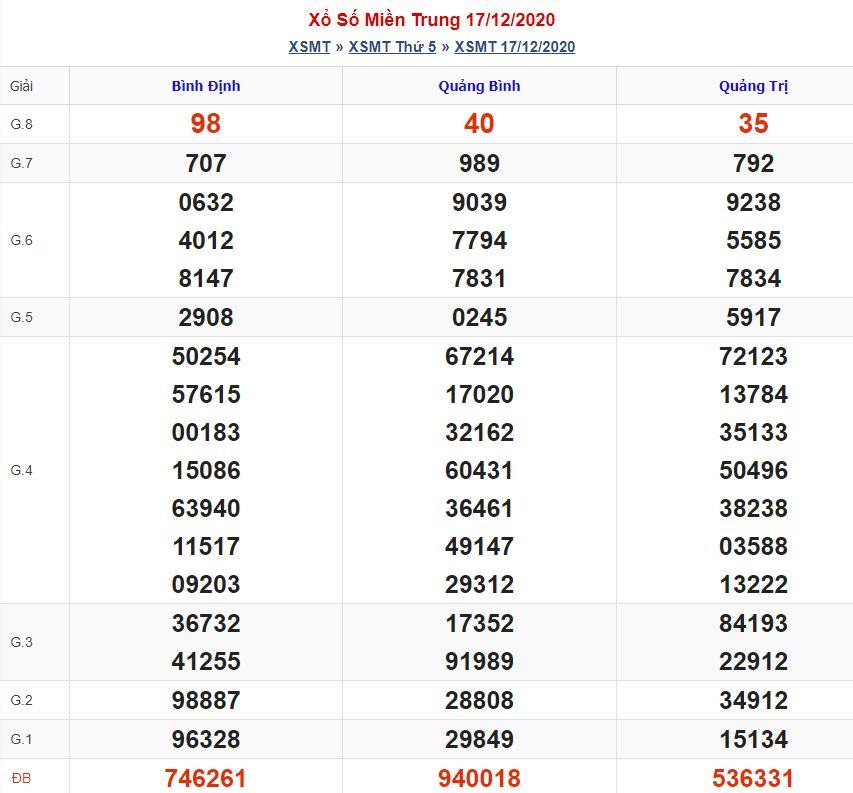Open the Bình Định province link
The image size is (853, 793).
click(206, 86)
